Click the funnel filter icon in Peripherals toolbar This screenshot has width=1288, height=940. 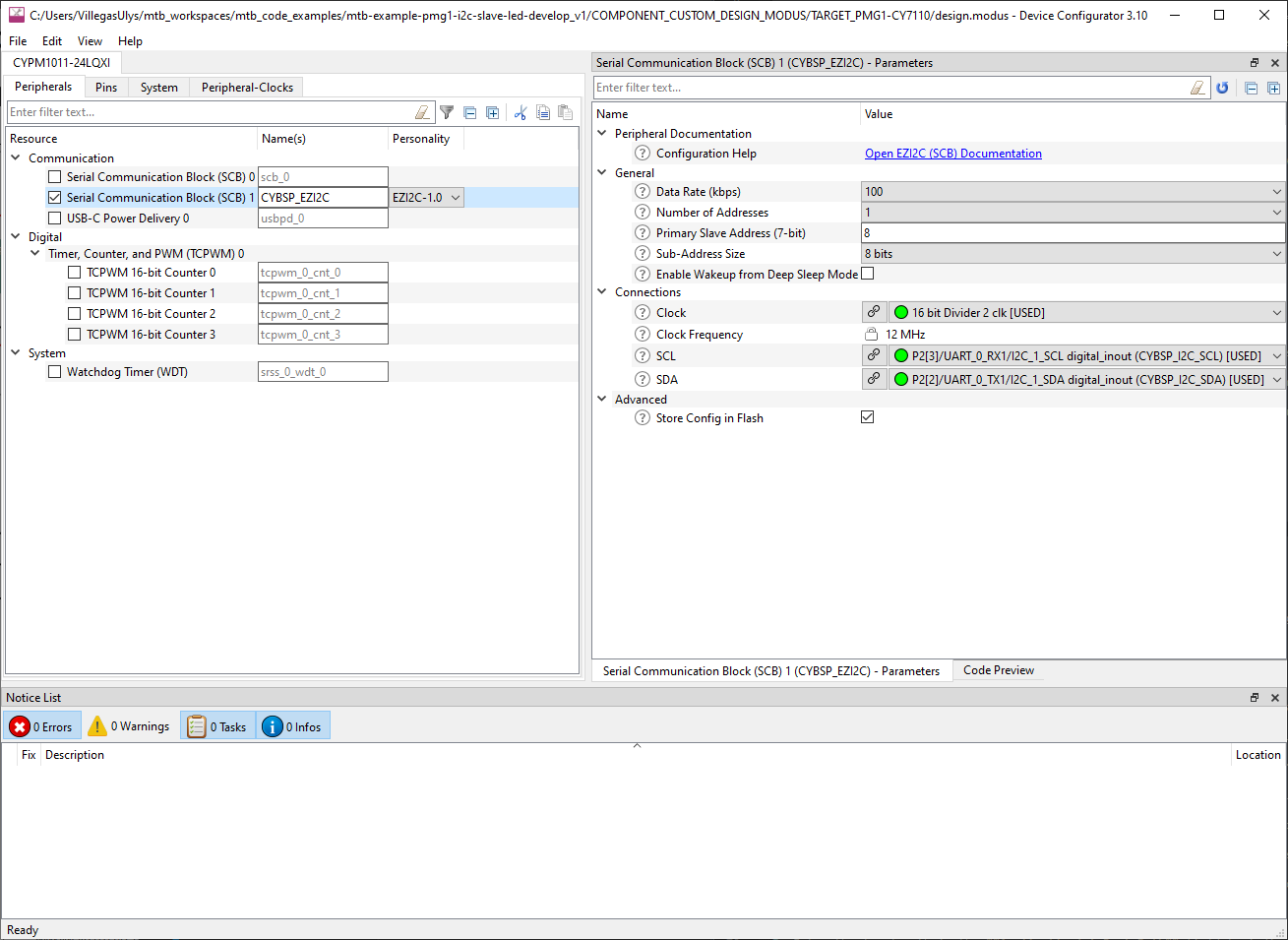[447, 112]
